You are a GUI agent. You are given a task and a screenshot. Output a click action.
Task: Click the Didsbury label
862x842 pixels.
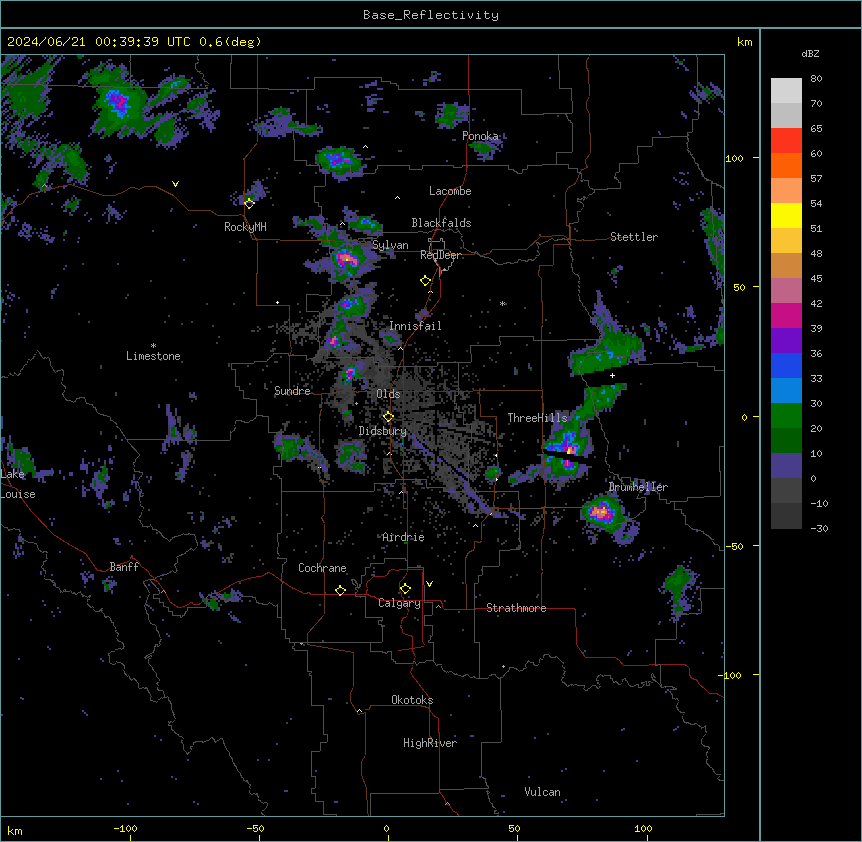pyautogui.click(x=383, y=431)
